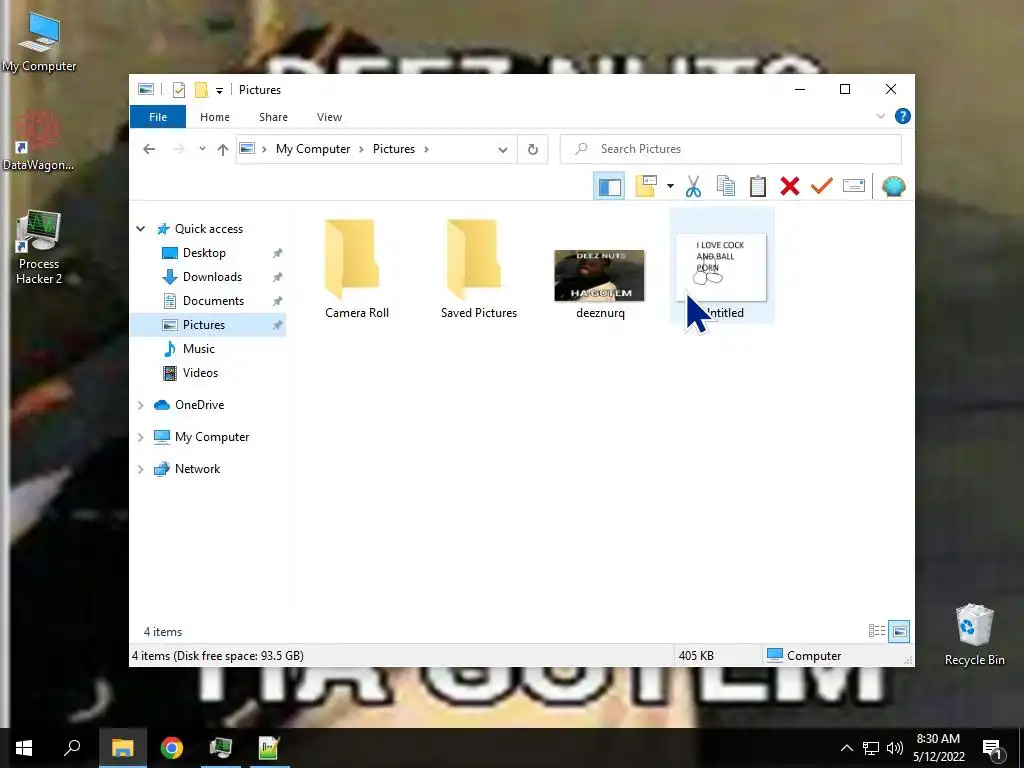The width and height of the screenshot is (1024, 768).
Task: Select the Camera Roll folder
Action: (357, 269)
